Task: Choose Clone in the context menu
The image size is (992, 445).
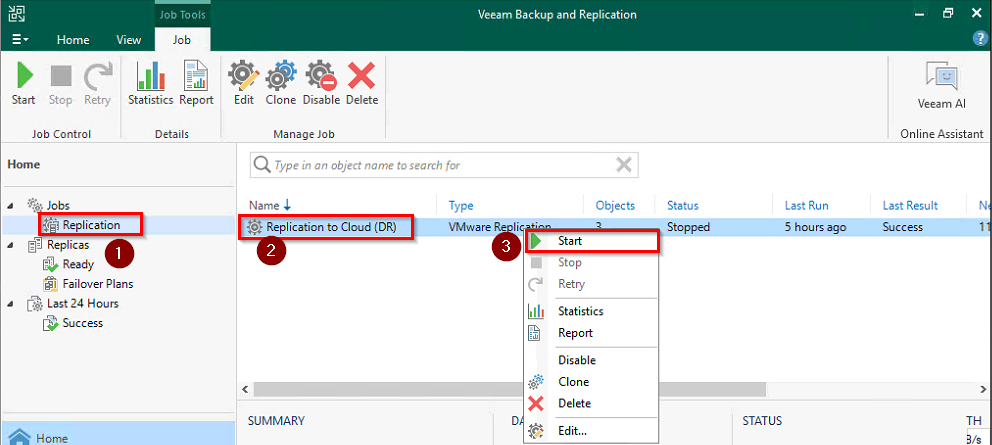Action: [x=592, y=382]
